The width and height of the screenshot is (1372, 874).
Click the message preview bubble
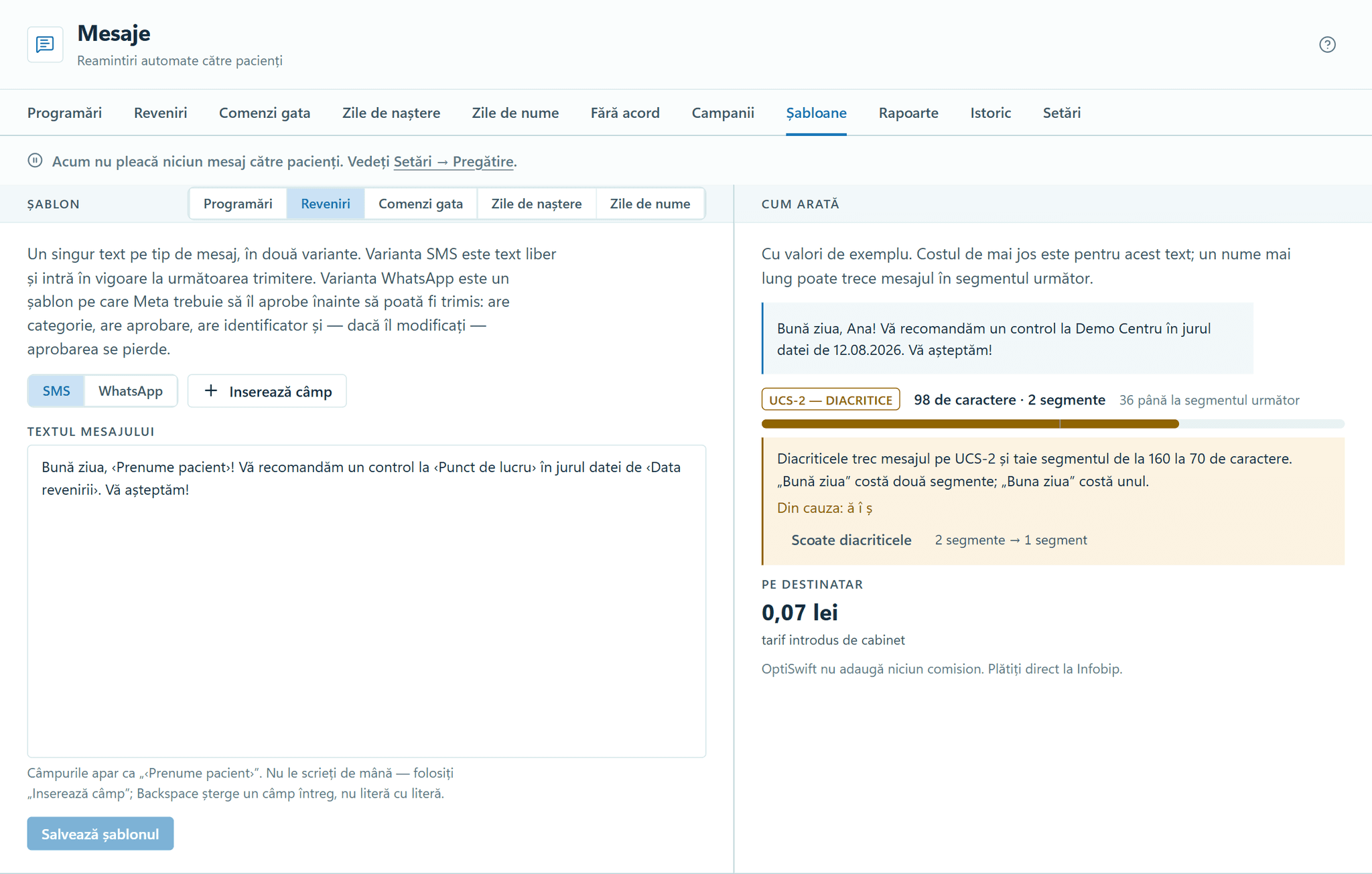point(1008,338)
